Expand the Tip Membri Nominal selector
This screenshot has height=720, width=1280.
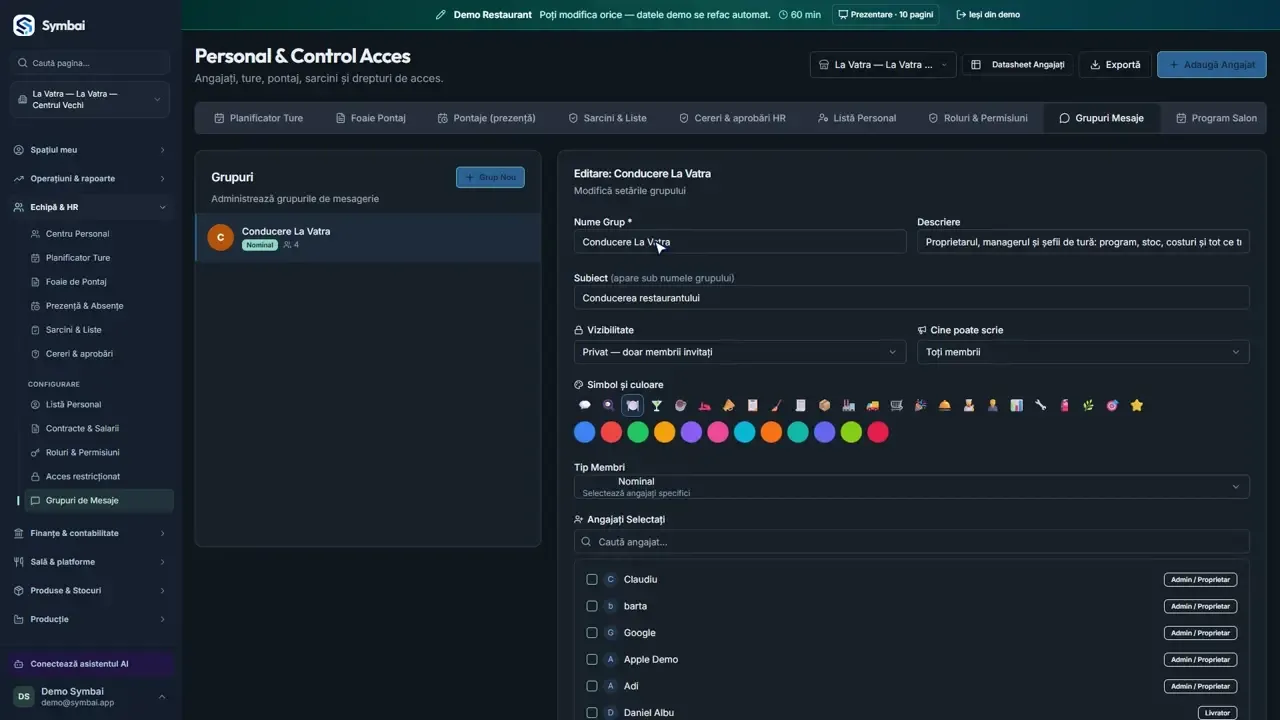912,487
